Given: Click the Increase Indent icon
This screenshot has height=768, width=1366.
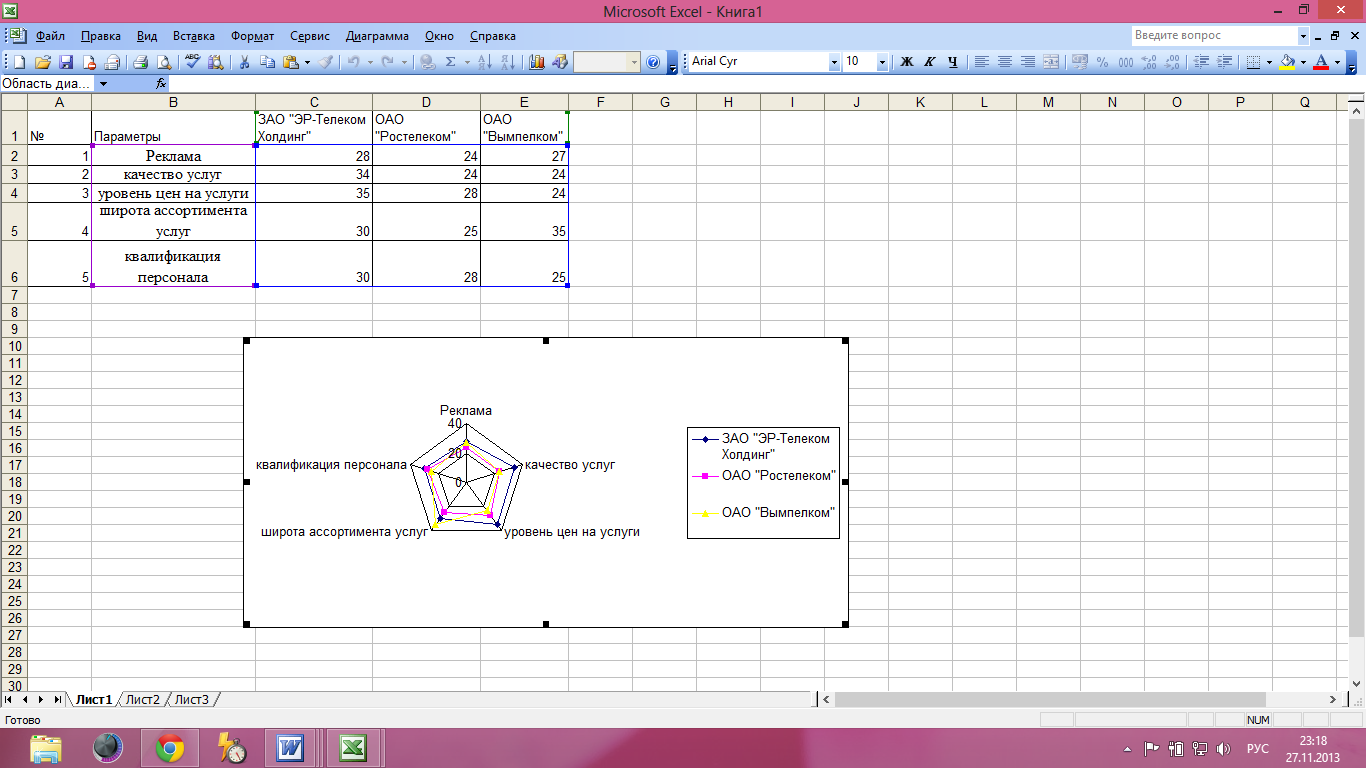Looking at the screenshot, I should (x=1223, y=62).
